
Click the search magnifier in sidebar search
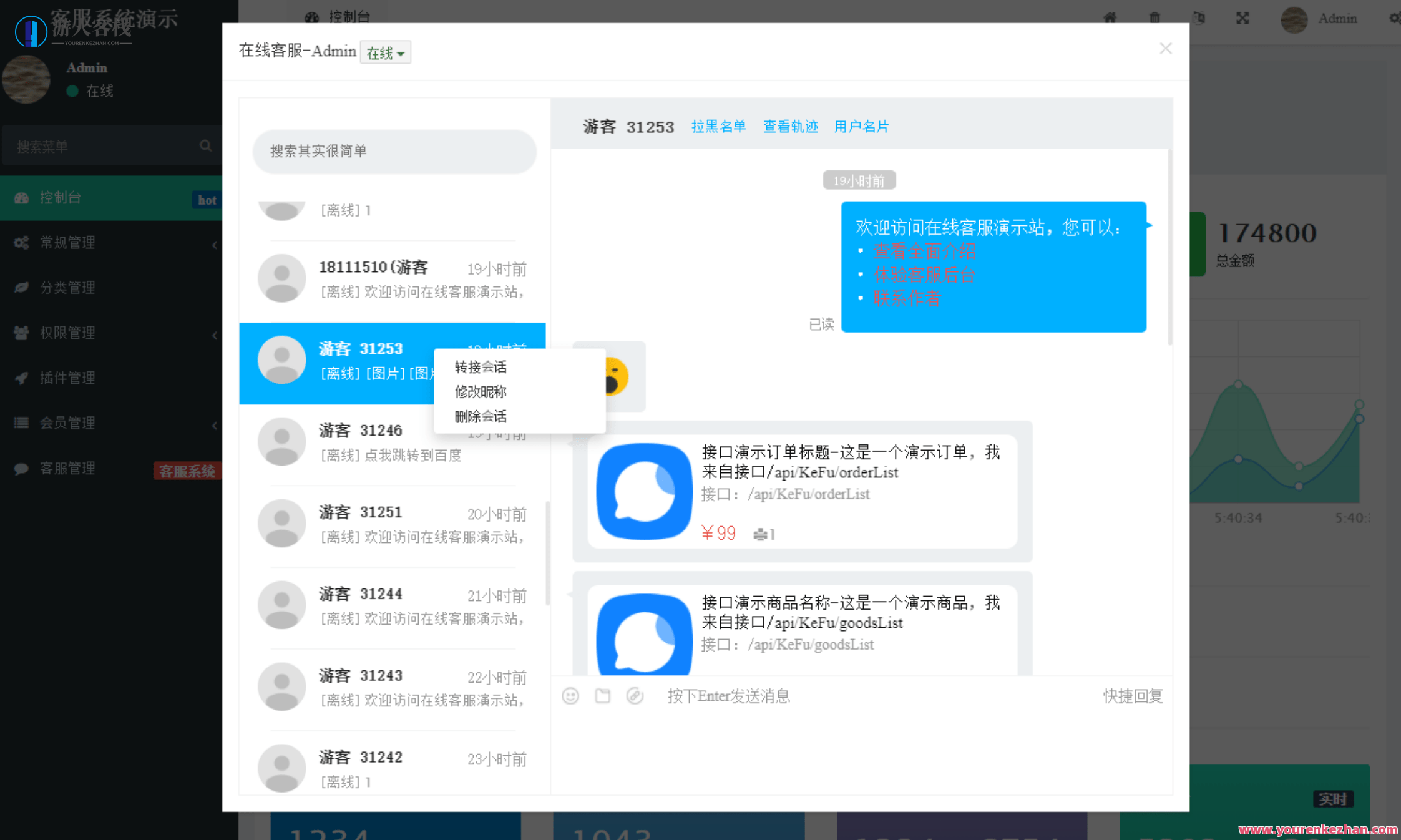pyautogui.click(x=206, y=145)
